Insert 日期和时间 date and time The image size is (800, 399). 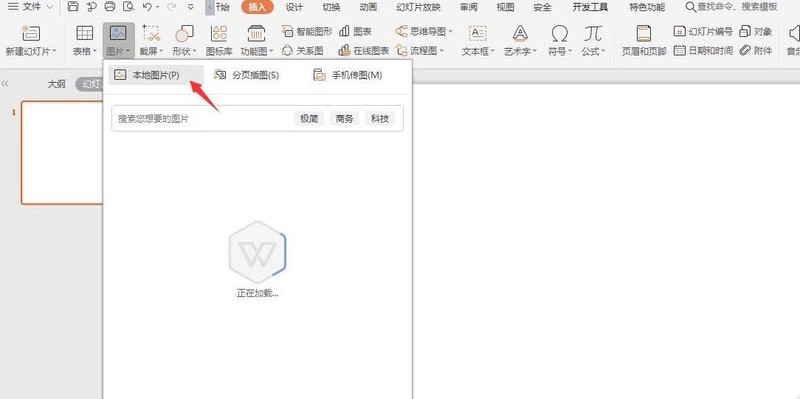pos(703,51)
